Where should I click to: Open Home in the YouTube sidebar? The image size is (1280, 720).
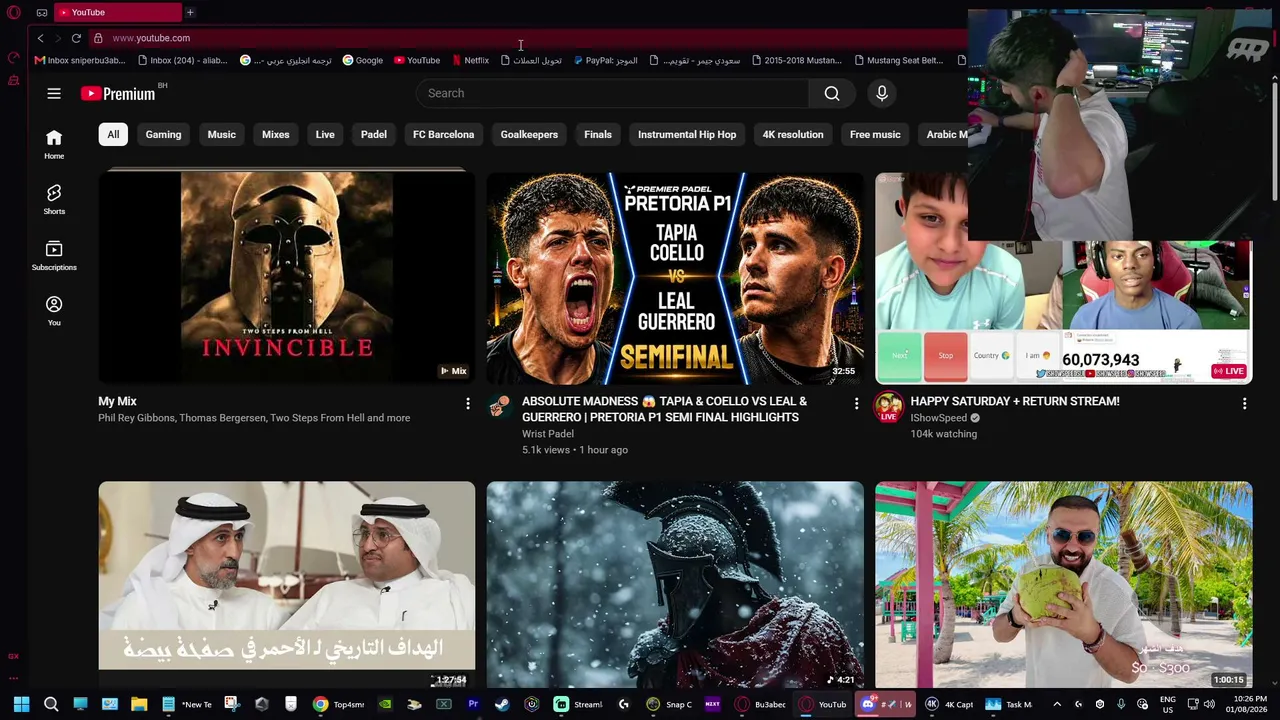click(x=54, y=144)
